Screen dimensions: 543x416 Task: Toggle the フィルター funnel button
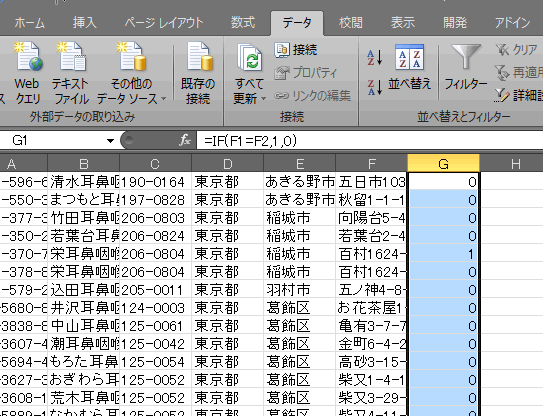[466, 68]
